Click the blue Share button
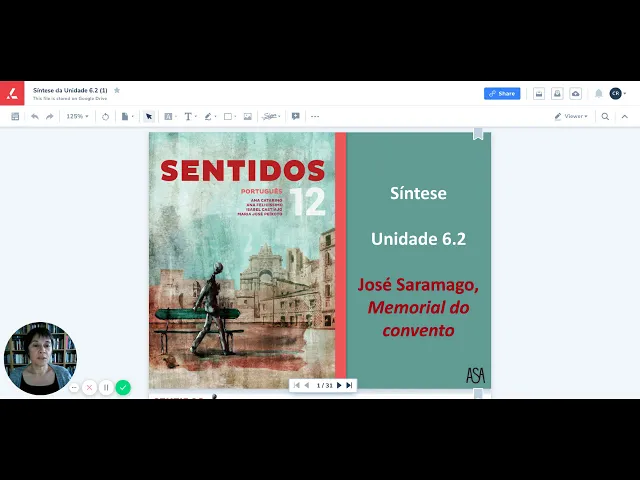640x480 pixels. point(502,93)
